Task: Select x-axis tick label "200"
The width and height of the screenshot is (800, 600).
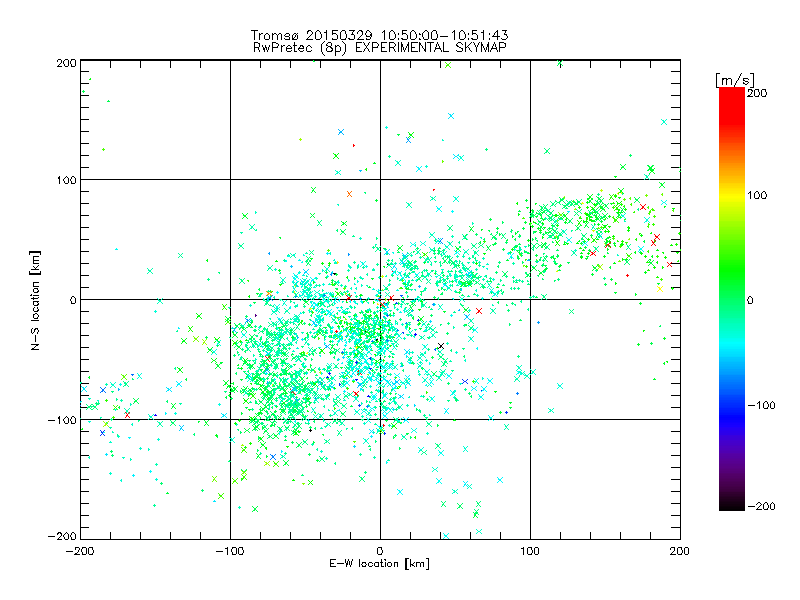Action: tap(680, 551)
